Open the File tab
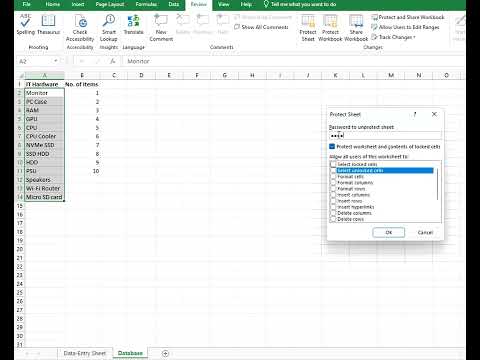The width and height of the screenshot is (480, 360). coord(27,4)
